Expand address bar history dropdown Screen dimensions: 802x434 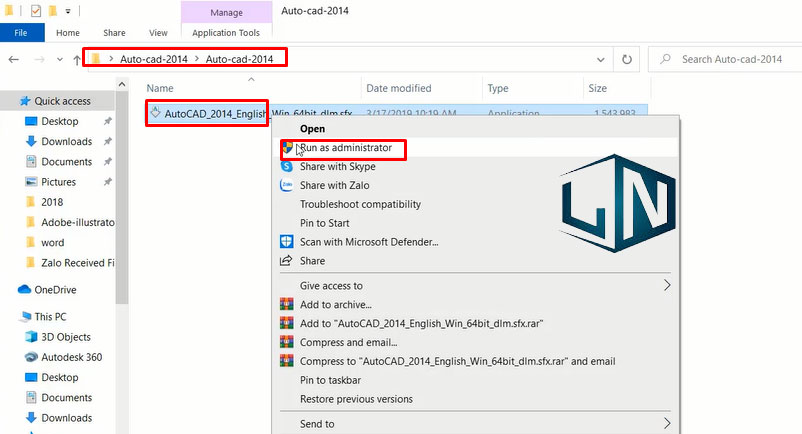click(x=600, y=60)
